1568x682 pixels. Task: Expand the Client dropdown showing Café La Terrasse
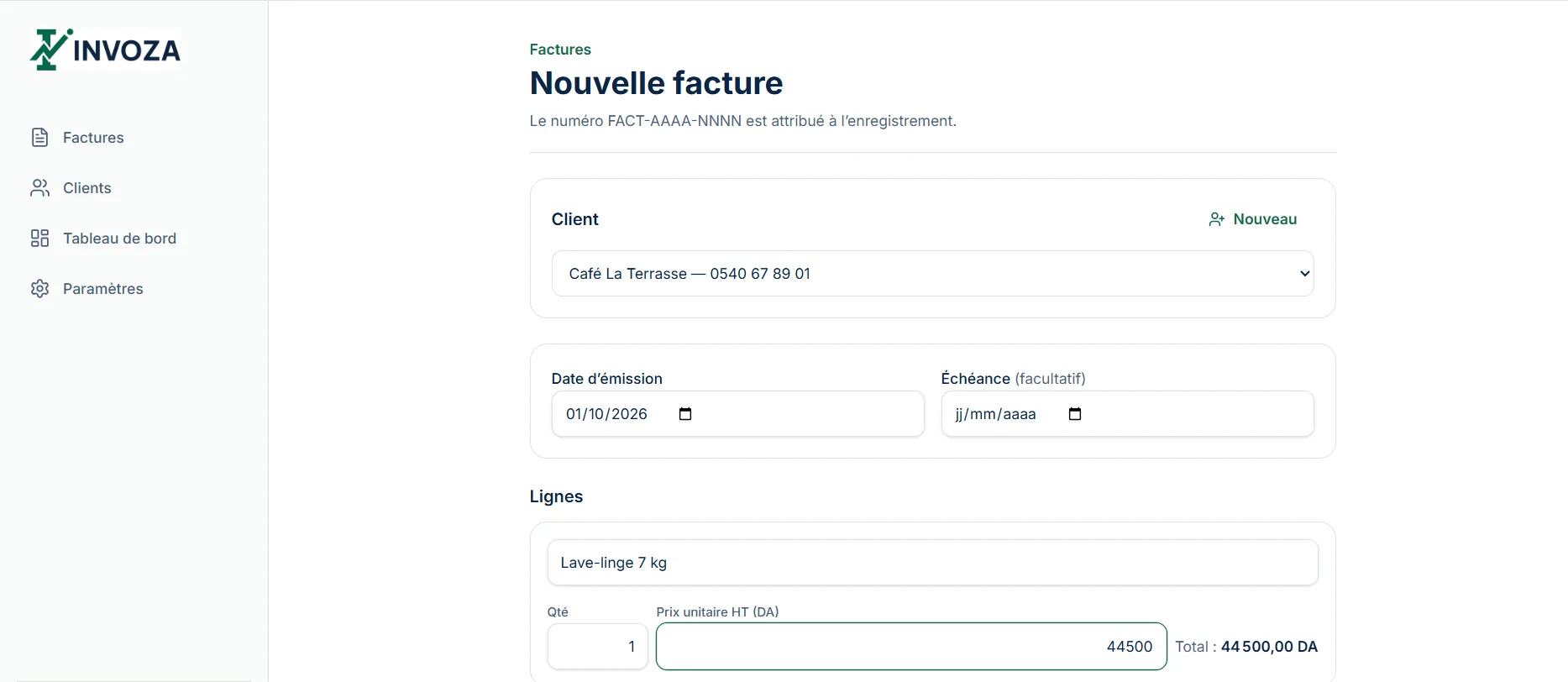(932, 274)
